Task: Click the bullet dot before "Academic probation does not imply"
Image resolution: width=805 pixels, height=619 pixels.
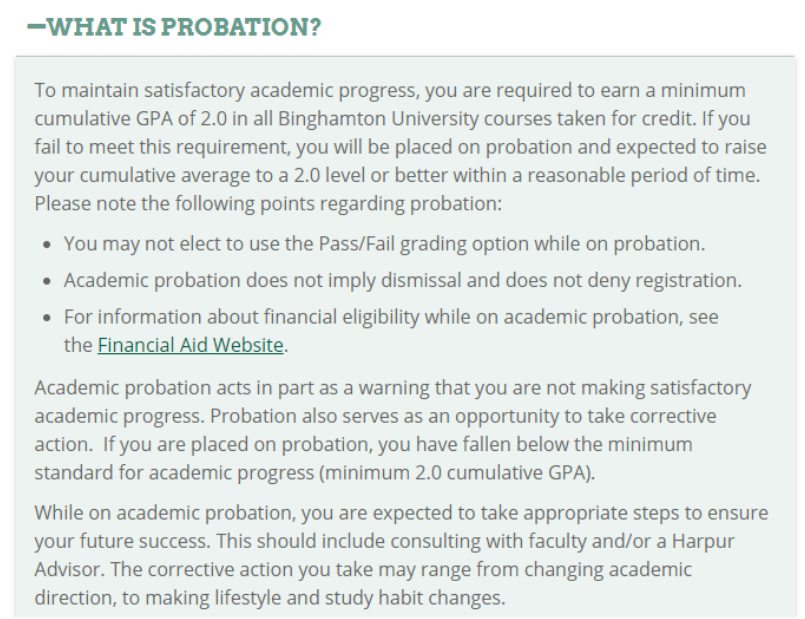Action: [49, 281]
